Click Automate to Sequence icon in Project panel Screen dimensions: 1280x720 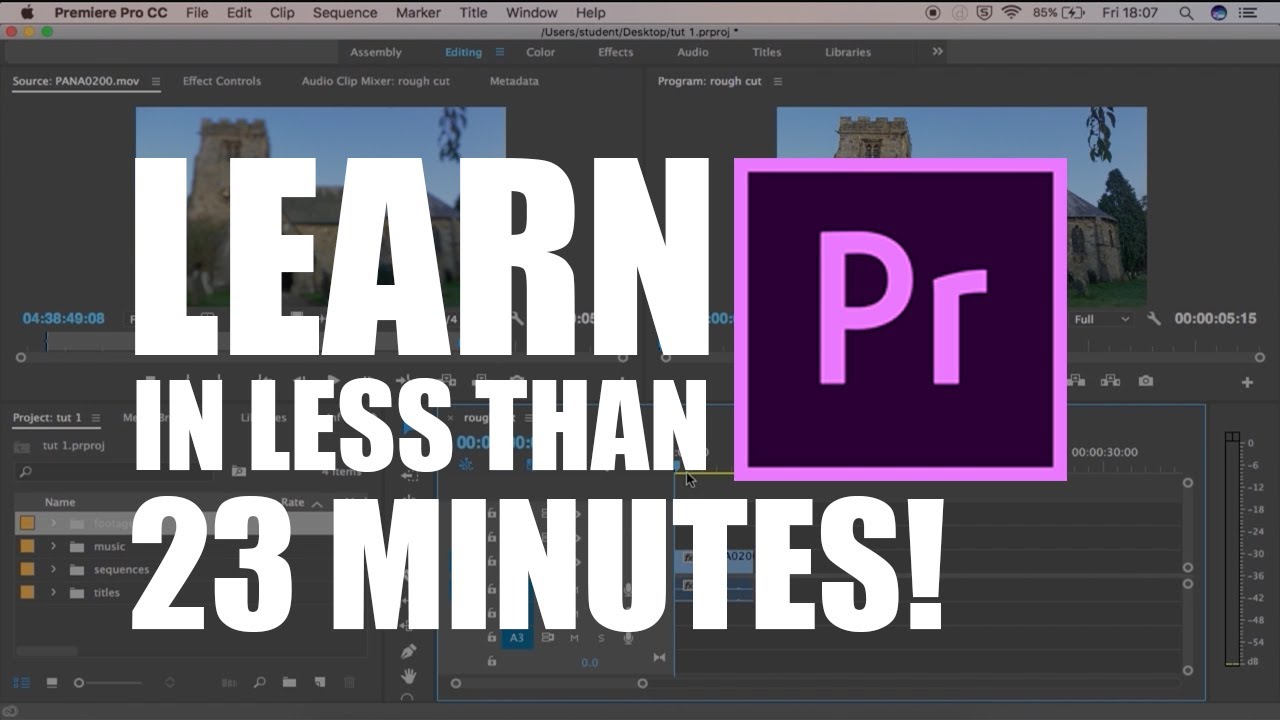(229, 682)
